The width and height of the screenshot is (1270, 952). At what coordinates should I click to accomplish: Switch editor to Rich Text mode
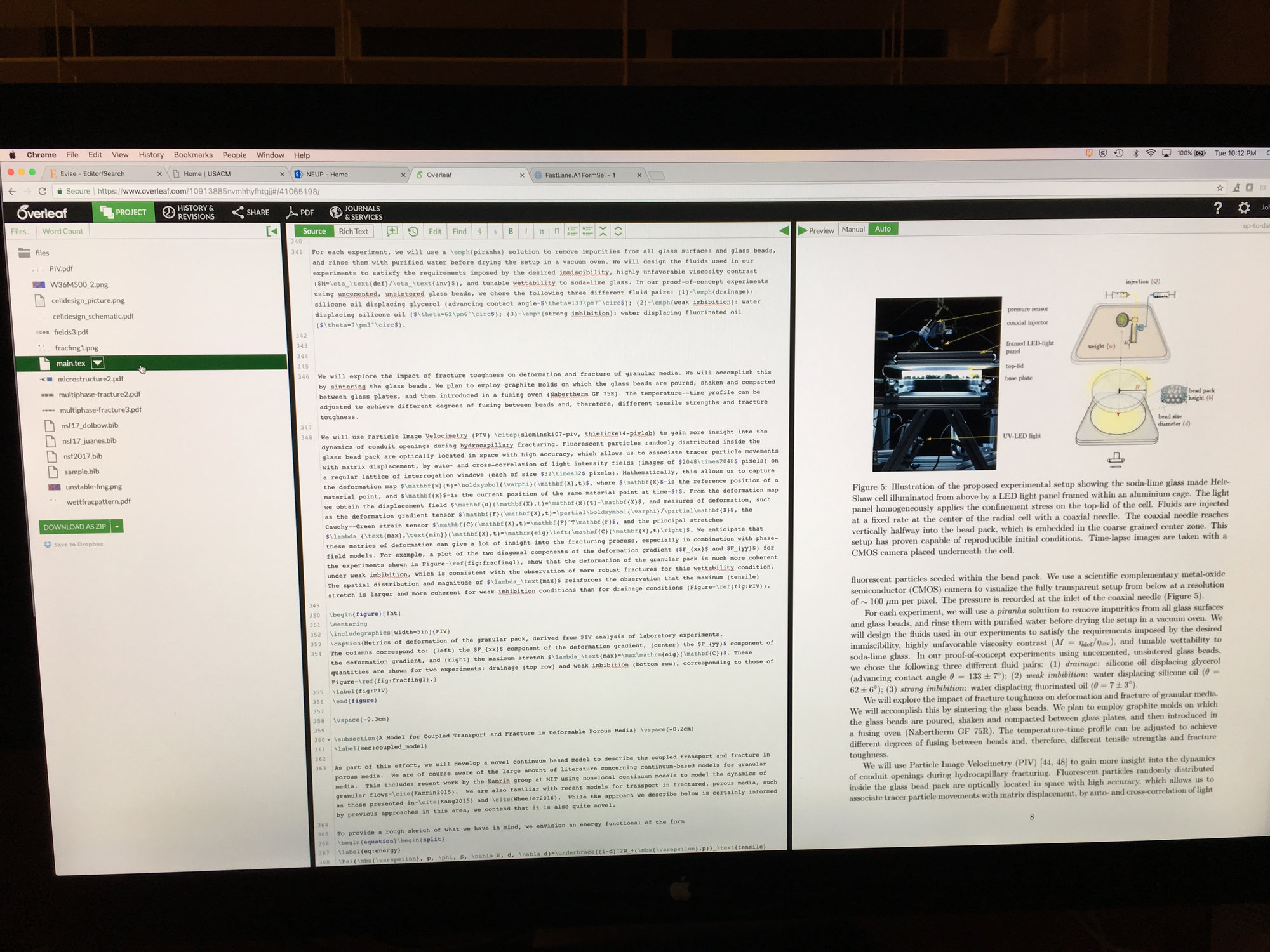point(353,231)
